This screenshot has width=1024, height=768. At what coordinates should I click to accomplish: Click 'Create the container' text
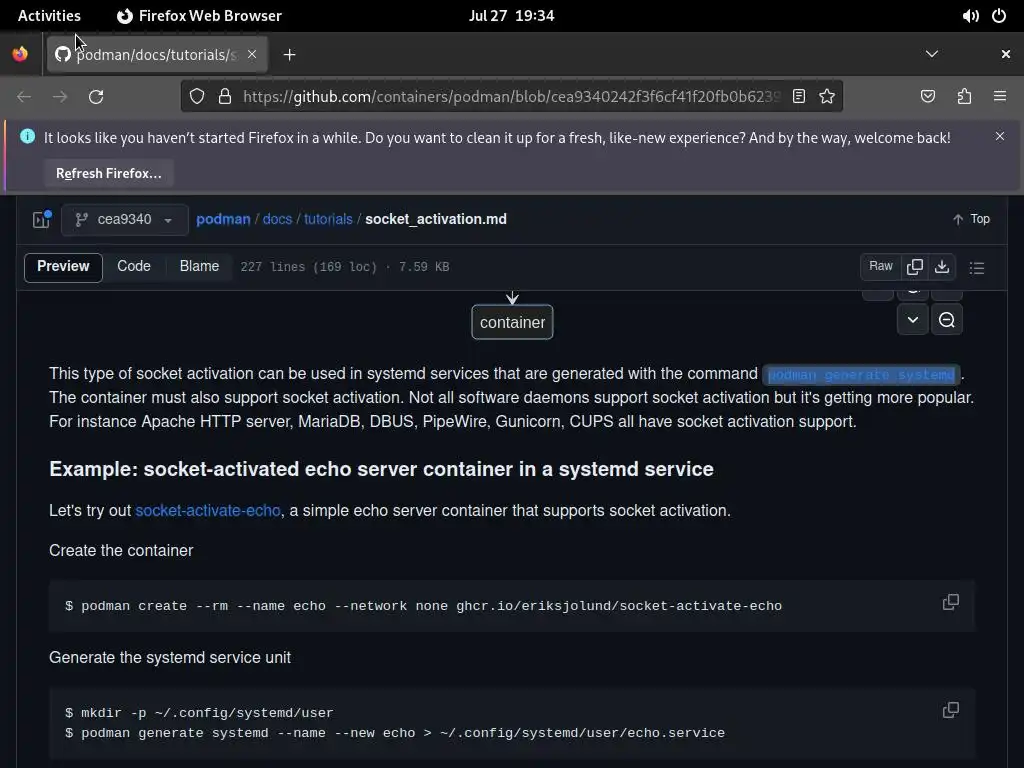click(x=121, y=551)
